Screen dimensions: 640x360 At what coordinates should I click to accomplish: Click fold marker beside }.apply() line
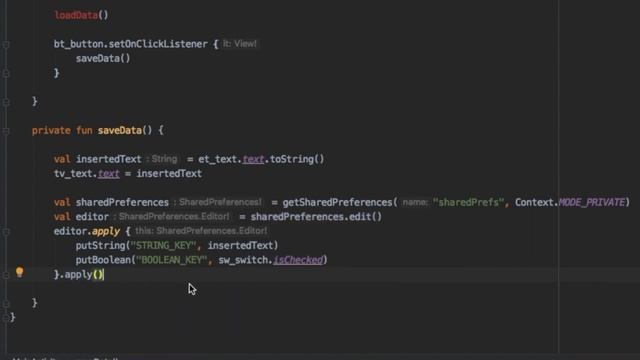tap(6, 275)
